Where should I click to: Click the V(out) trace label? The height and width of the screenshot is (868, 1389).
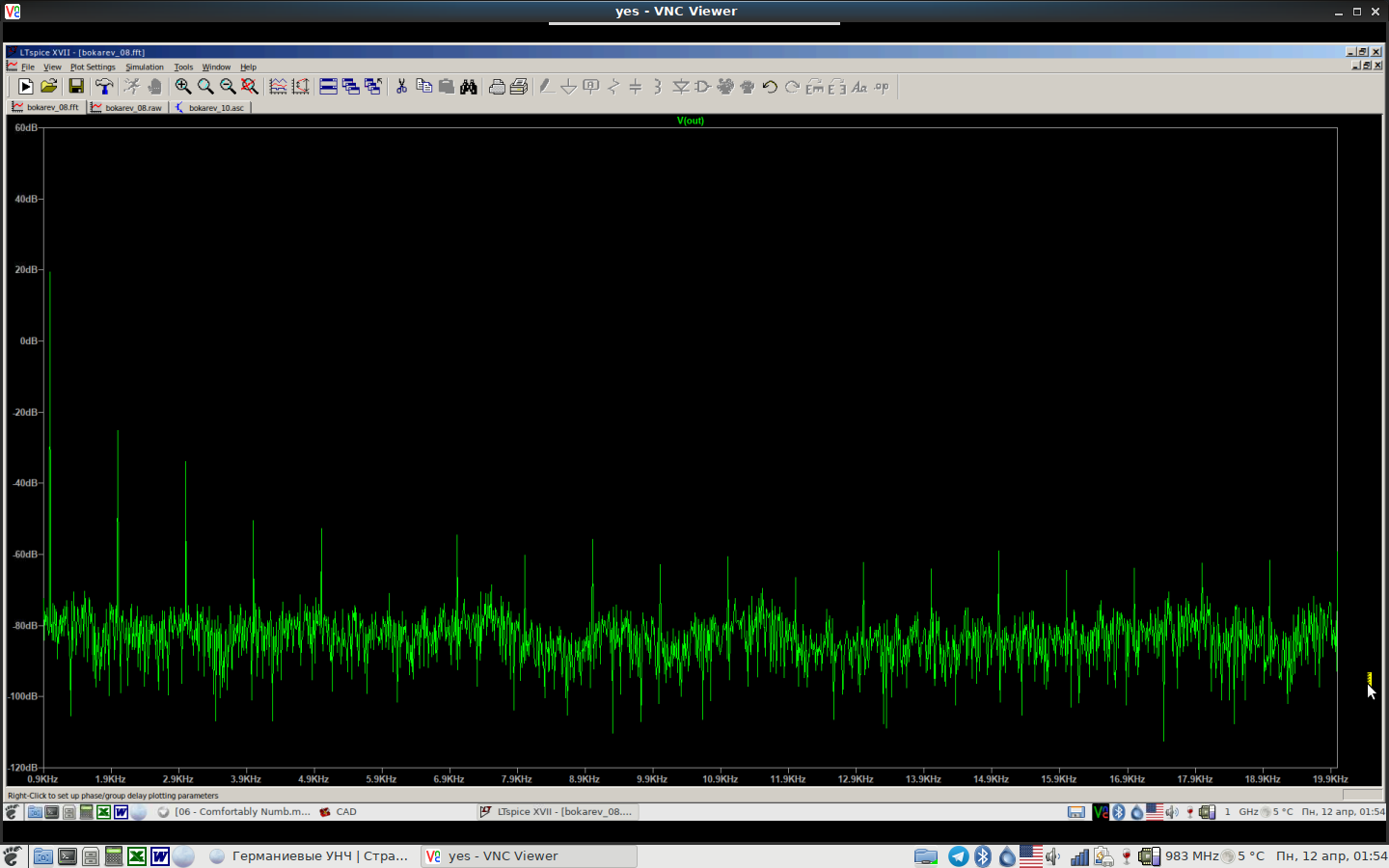[691, 121]
